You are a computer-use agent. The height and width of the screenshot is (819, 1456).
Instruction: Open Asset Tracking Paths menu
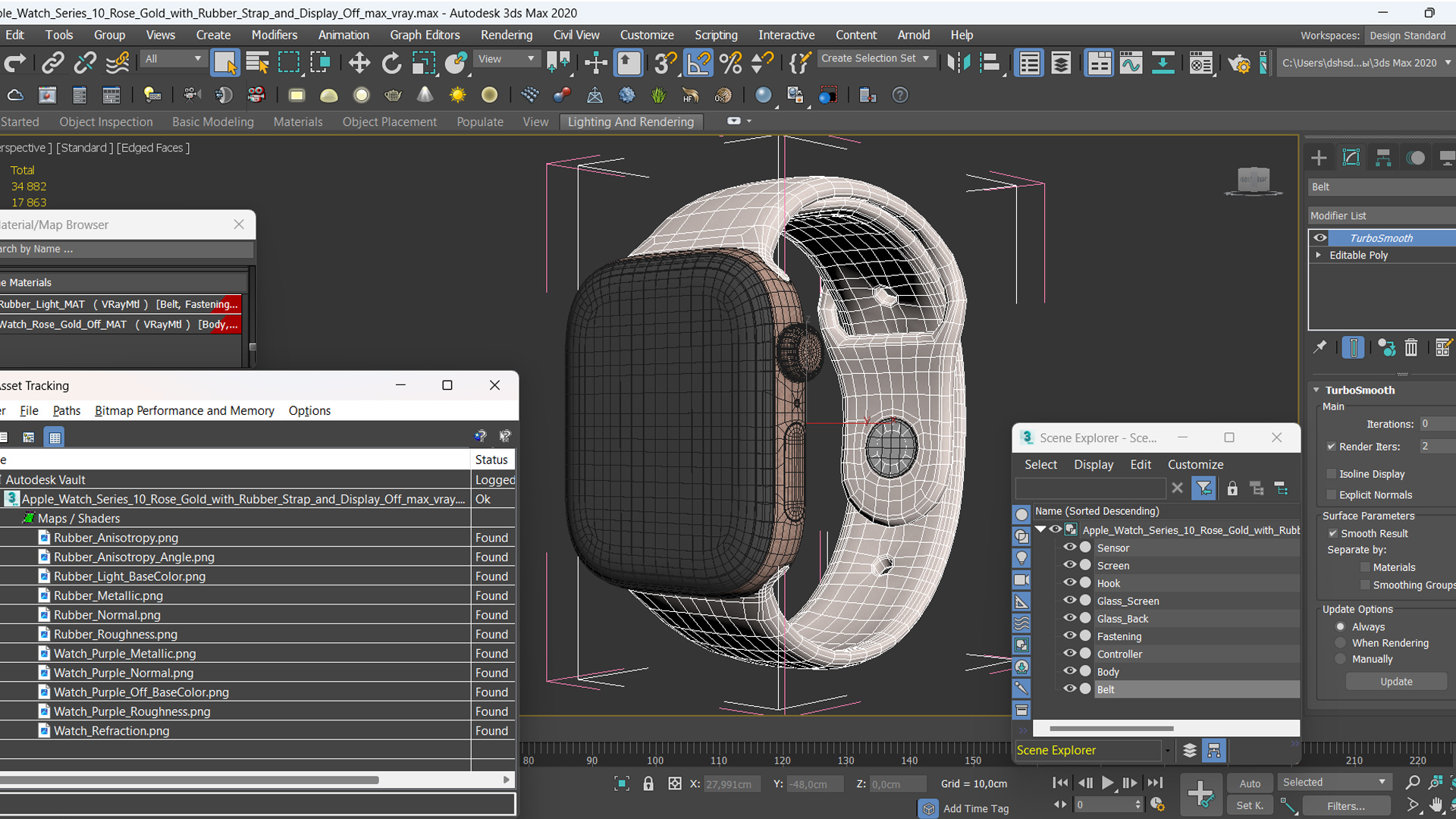[67, 410]
